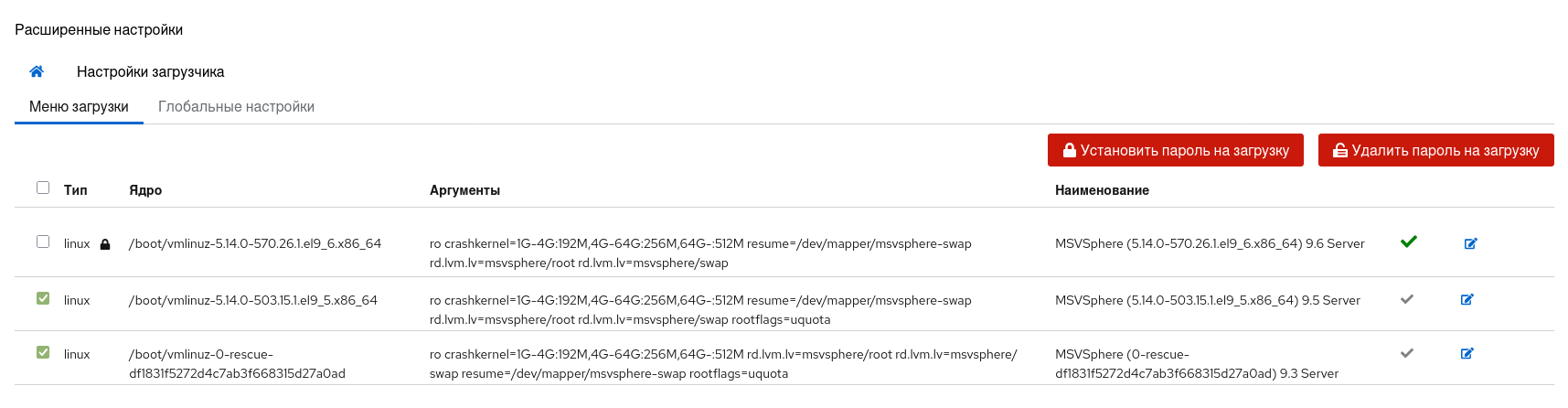This screenshot has width=1568, height=408.
Task: Click the Наименование column header
Action: pyautogui.click(x=1102, y=190)
